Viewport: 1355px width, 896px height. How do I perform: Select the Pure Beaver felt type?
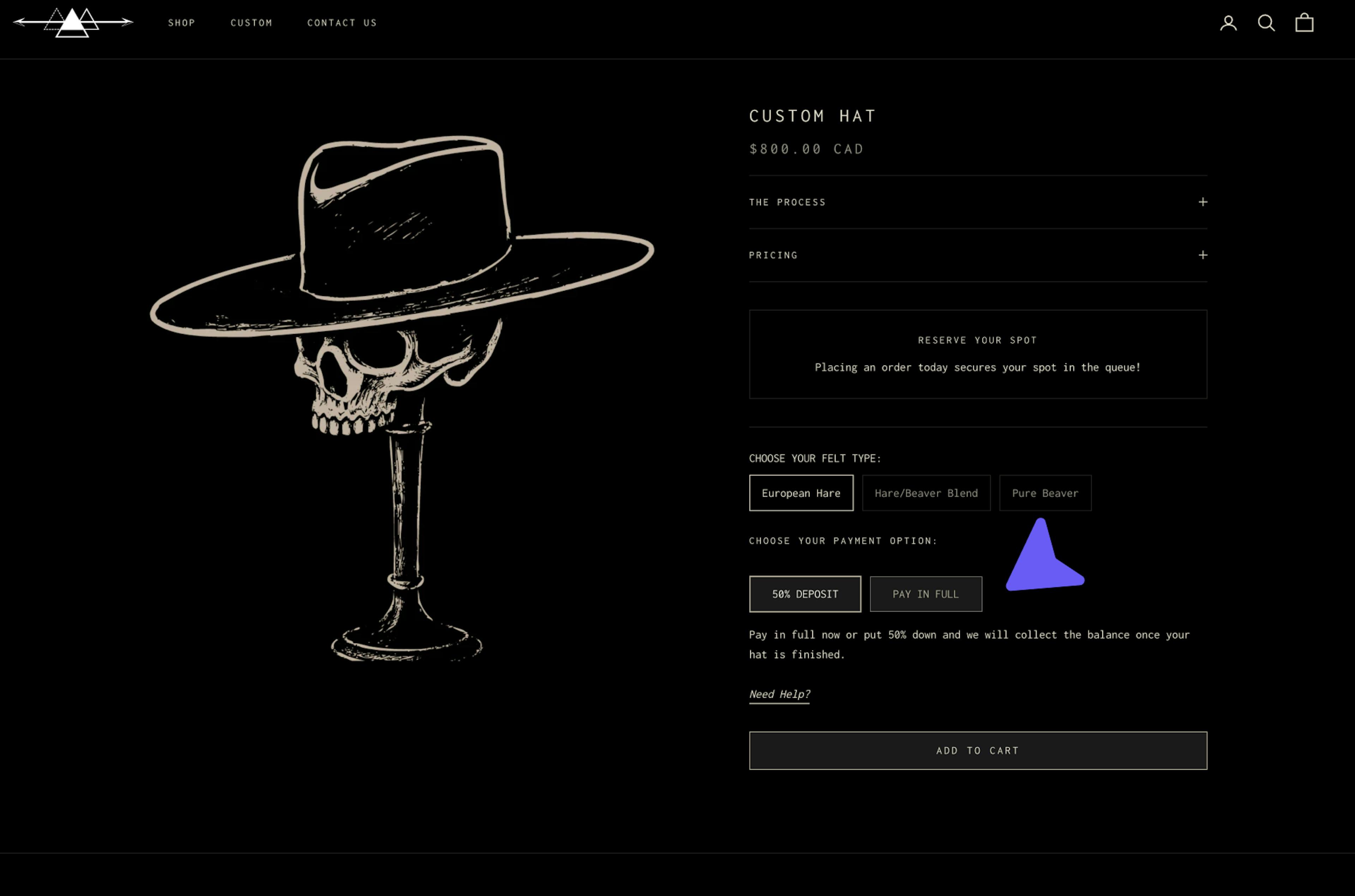1045,492
